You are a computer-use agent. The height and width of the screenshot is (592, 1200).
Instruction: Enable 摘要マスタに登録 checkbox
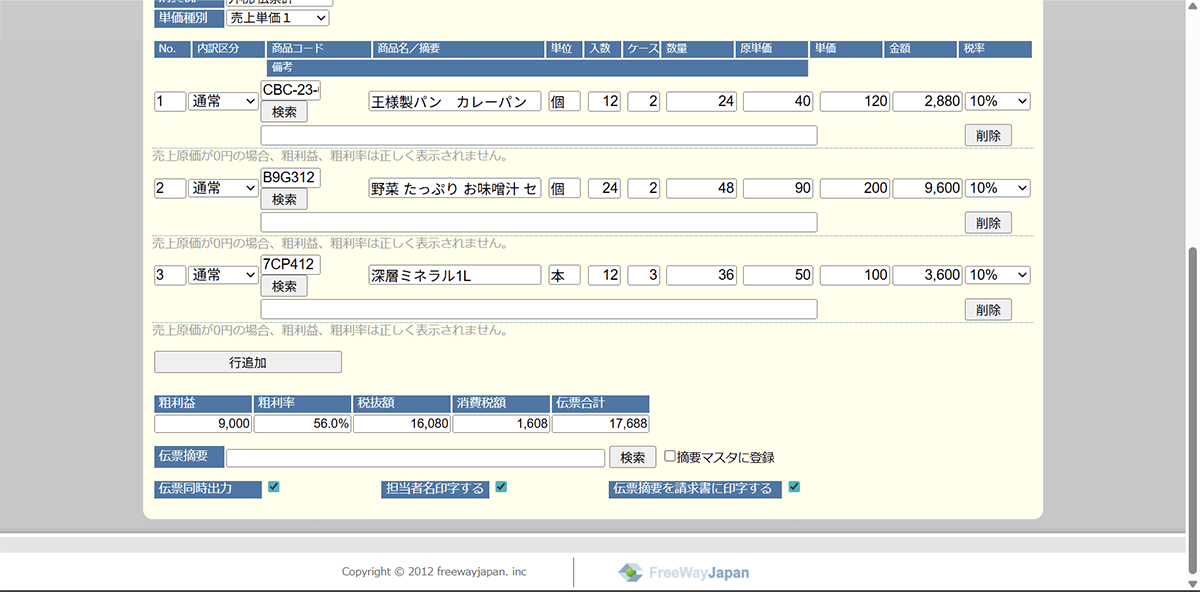click(x=670, y=456)
